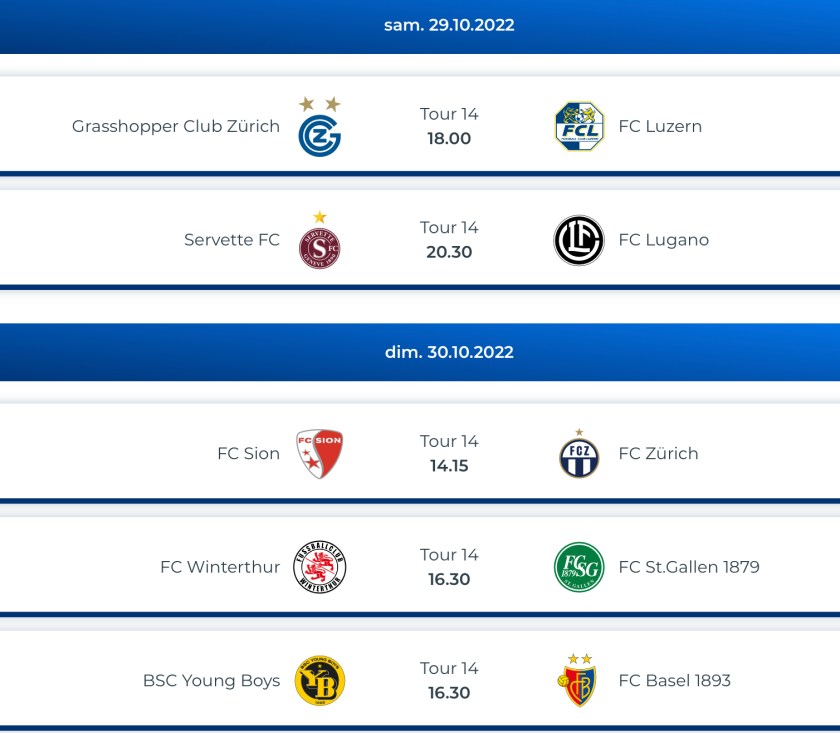Open the Servette FC crest
This screenshot has width=840, height=733.
(x=320, y=245)
